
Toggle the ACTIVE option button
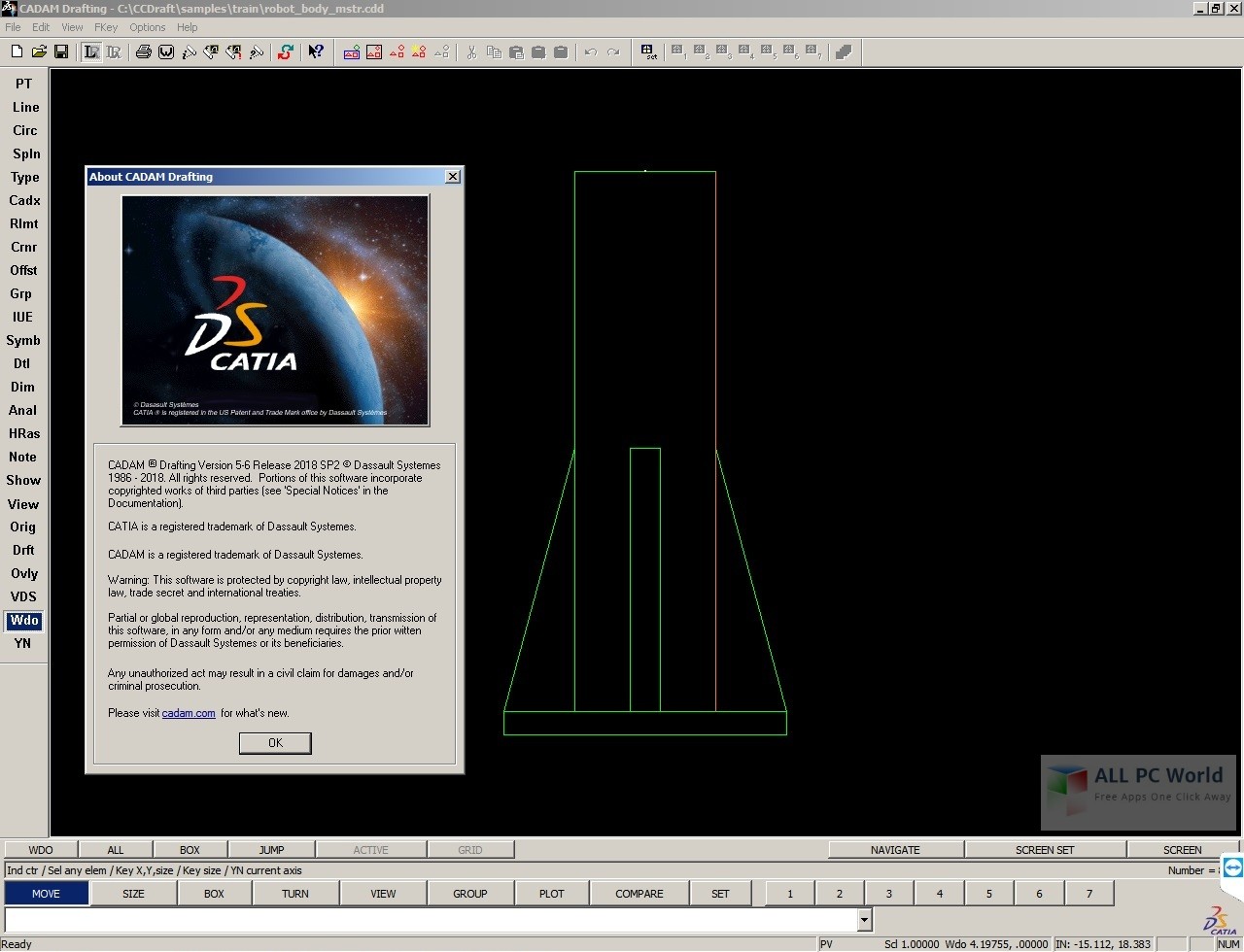click(370, 850)
